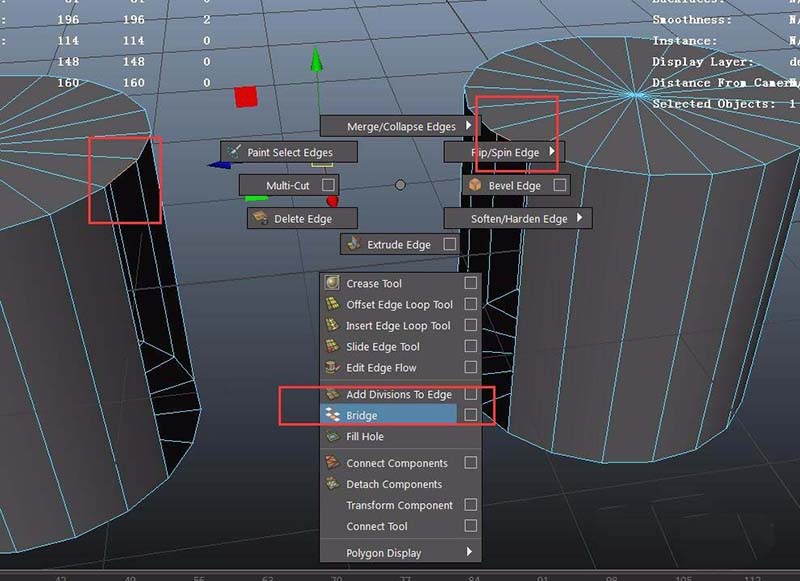Select Edit Edge Flow menu entry

click(x=381, y=367)
